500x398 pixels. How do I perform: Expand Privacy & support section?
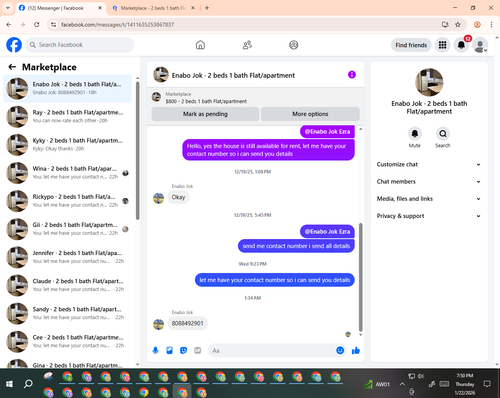pyautogui.click(x=429, y=216)
